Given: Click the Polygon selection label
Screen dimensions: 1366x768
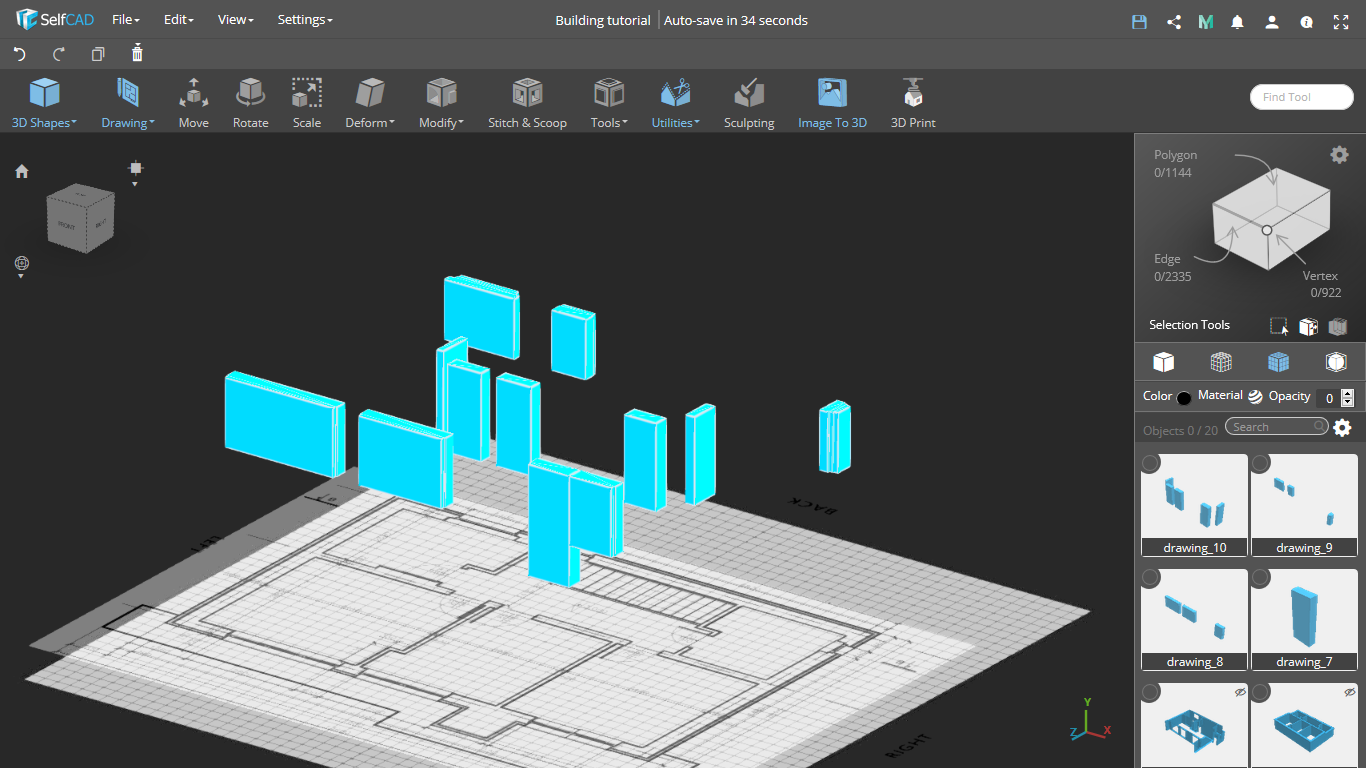Looking at the screenshot, I should 1175,155.
